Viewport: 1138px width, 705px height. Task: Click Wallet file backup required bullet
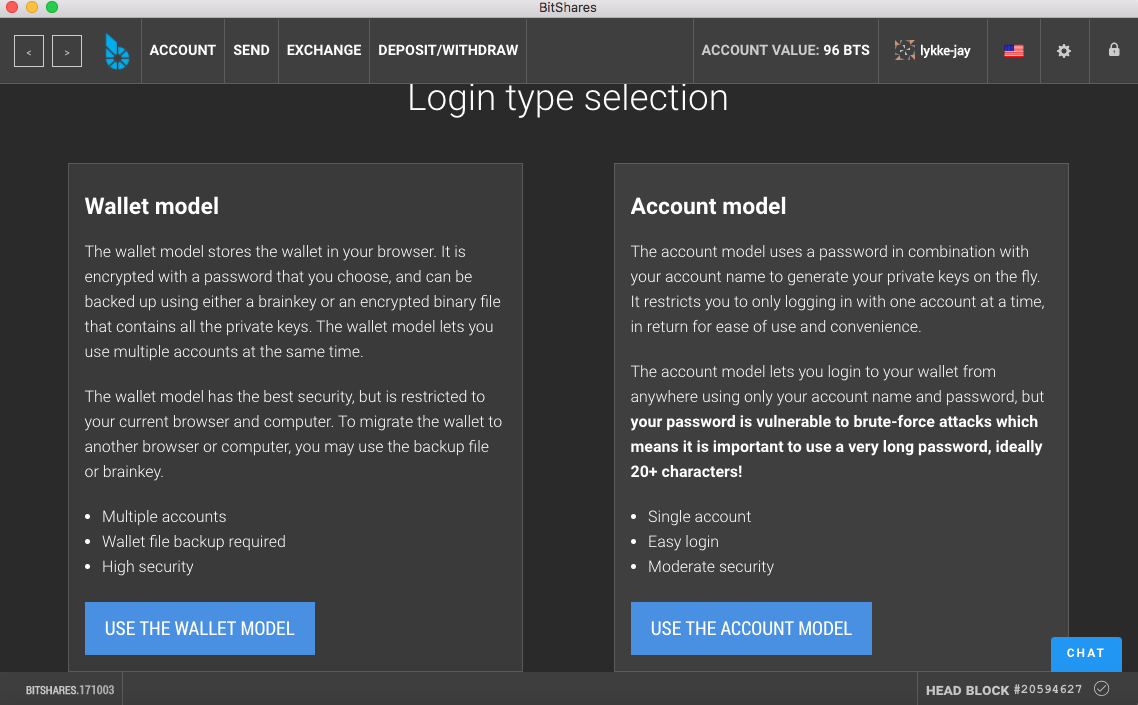[194, 542]
